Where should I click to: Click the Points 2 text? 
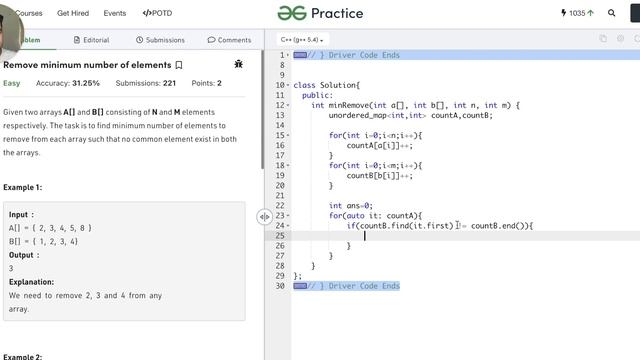click(x=207, y=83)
